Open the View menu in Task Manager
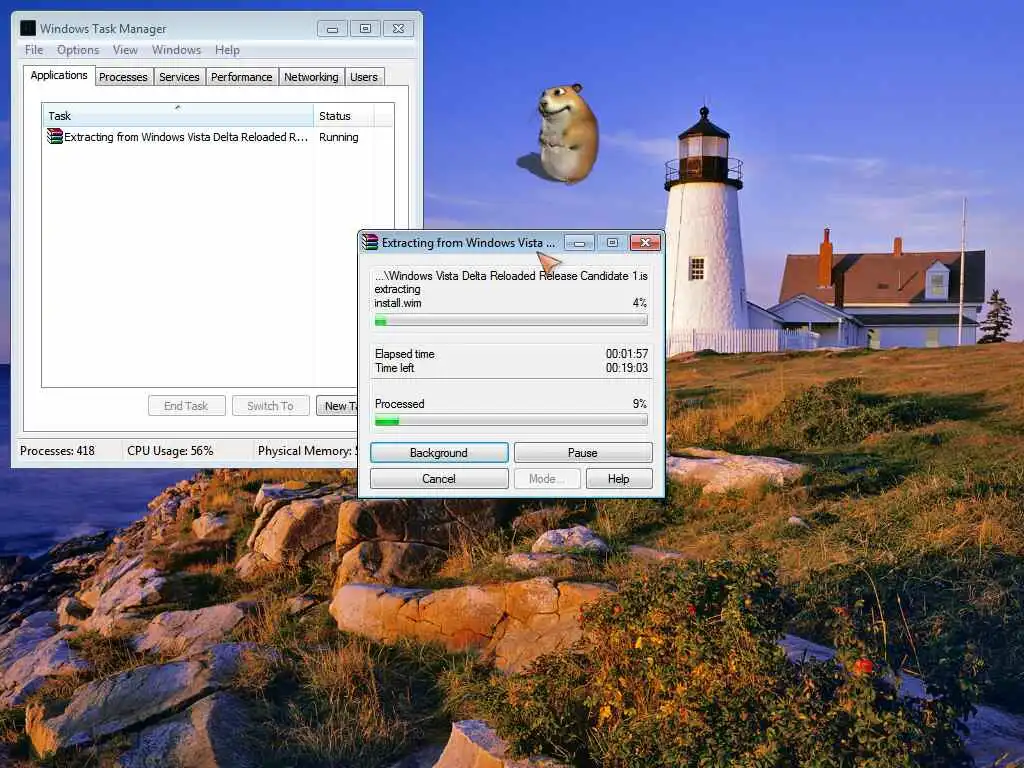This screenshot has width=1024, height=768. pyautogui.click(x=125, y=50)
